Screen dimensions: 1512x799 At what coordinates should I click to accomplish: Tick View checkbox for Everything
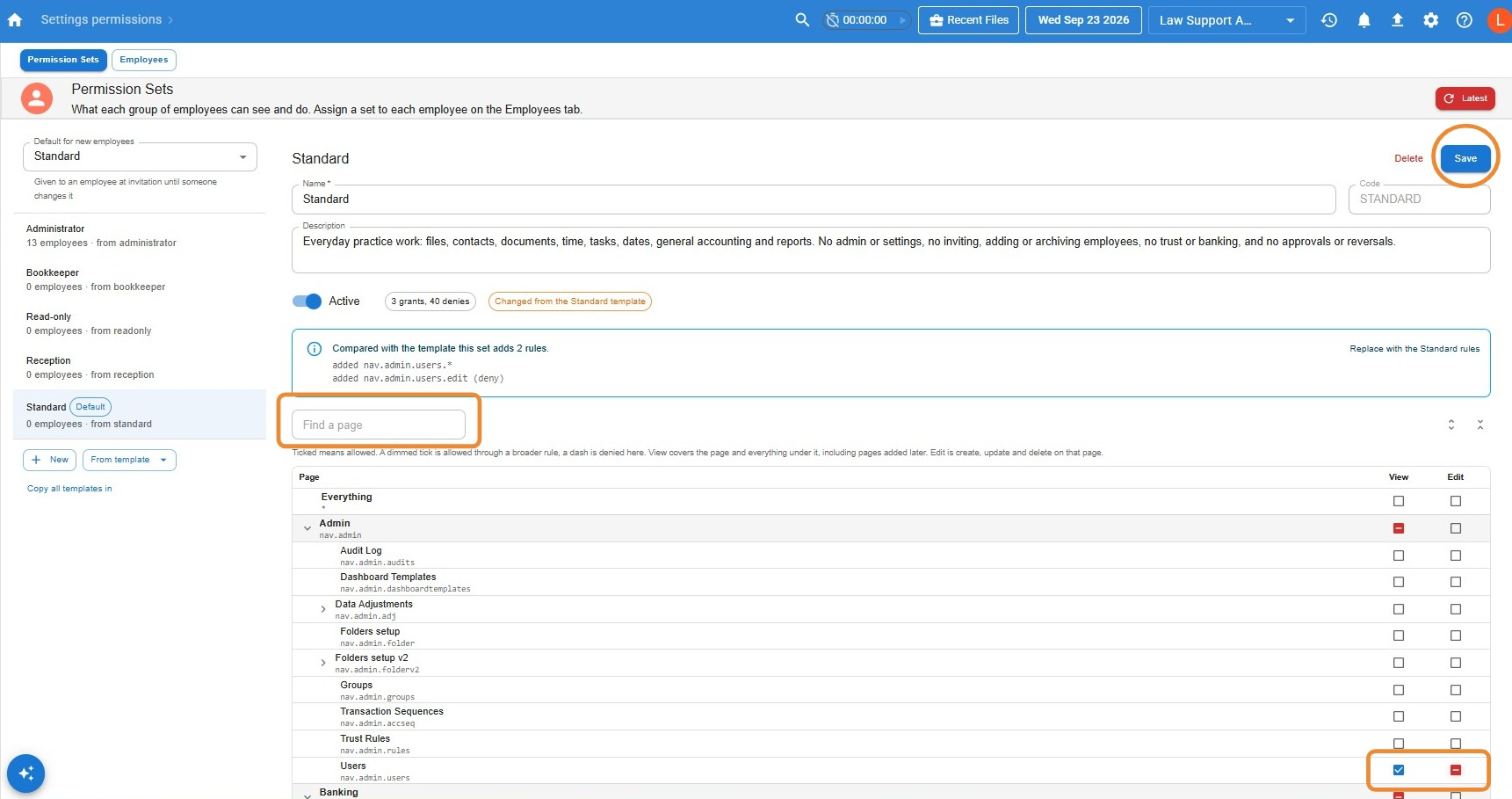tap(1399, 501)
